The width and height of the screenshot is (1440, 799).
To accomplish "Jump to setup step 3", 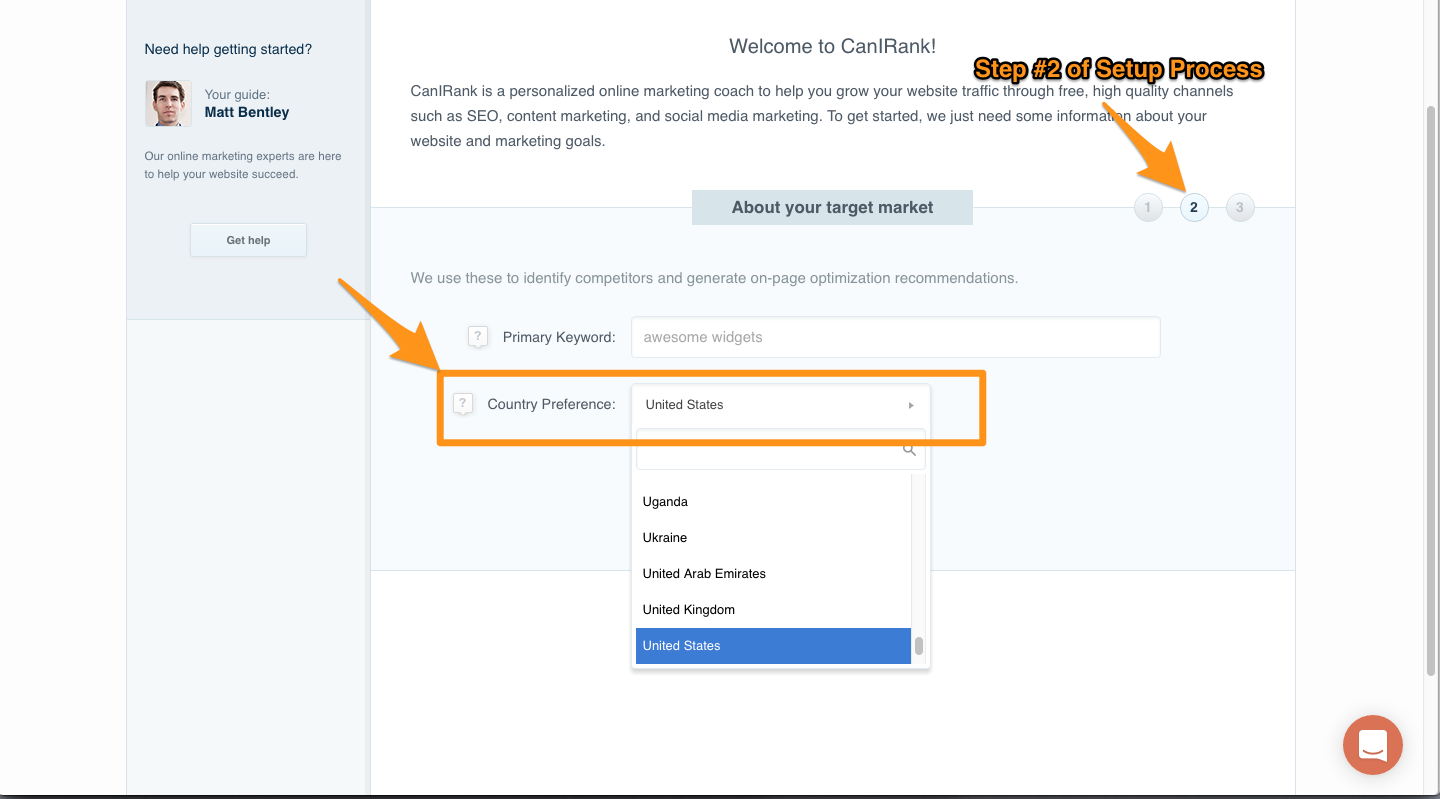I will click(x=1240, y=208).
